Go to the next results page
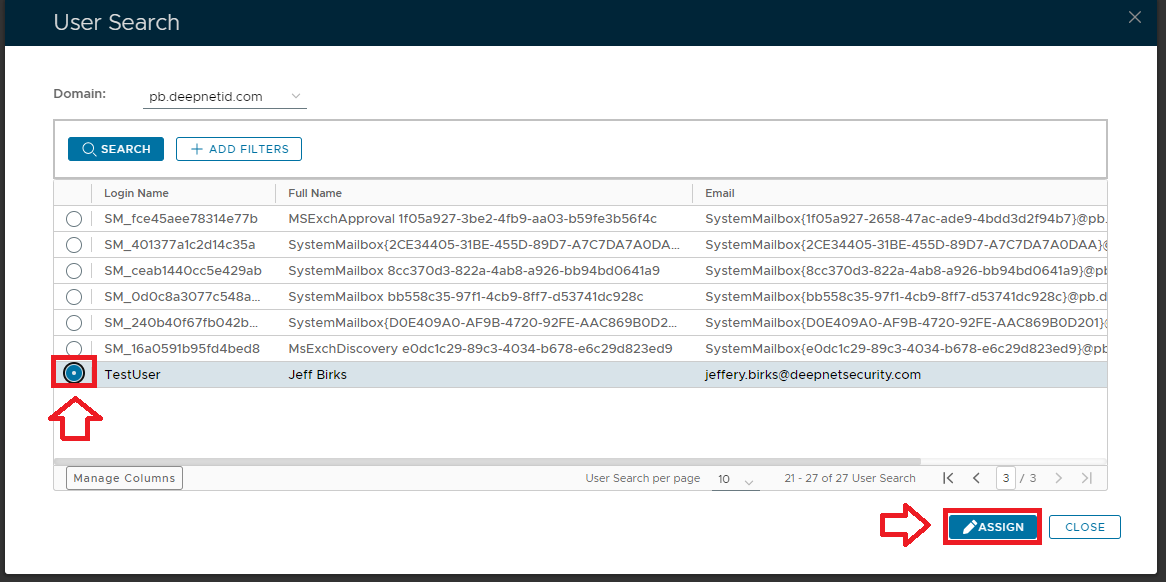1166x582 pixels. (x=1059, y=479)
